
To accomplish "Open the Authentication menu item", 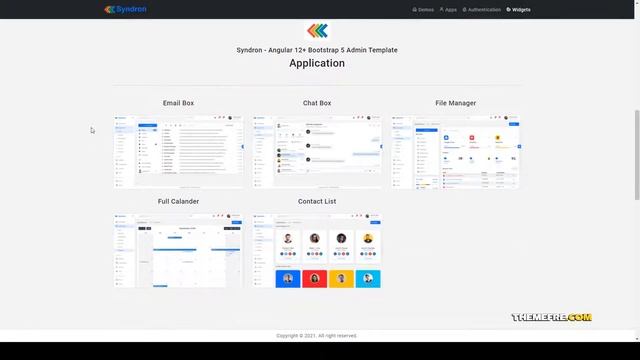I will click(x=482, y=9).
